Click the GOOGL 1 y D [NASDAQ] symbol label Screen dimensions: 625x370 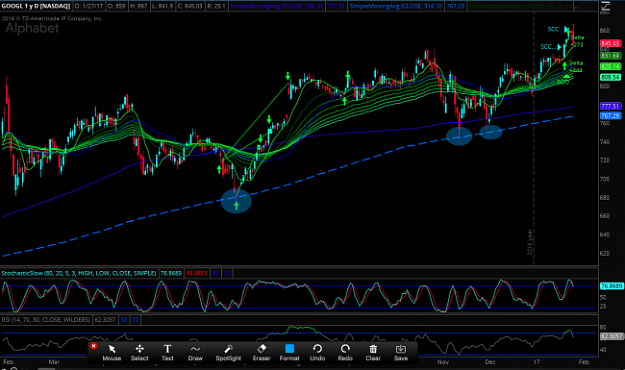tap(36, 6)
